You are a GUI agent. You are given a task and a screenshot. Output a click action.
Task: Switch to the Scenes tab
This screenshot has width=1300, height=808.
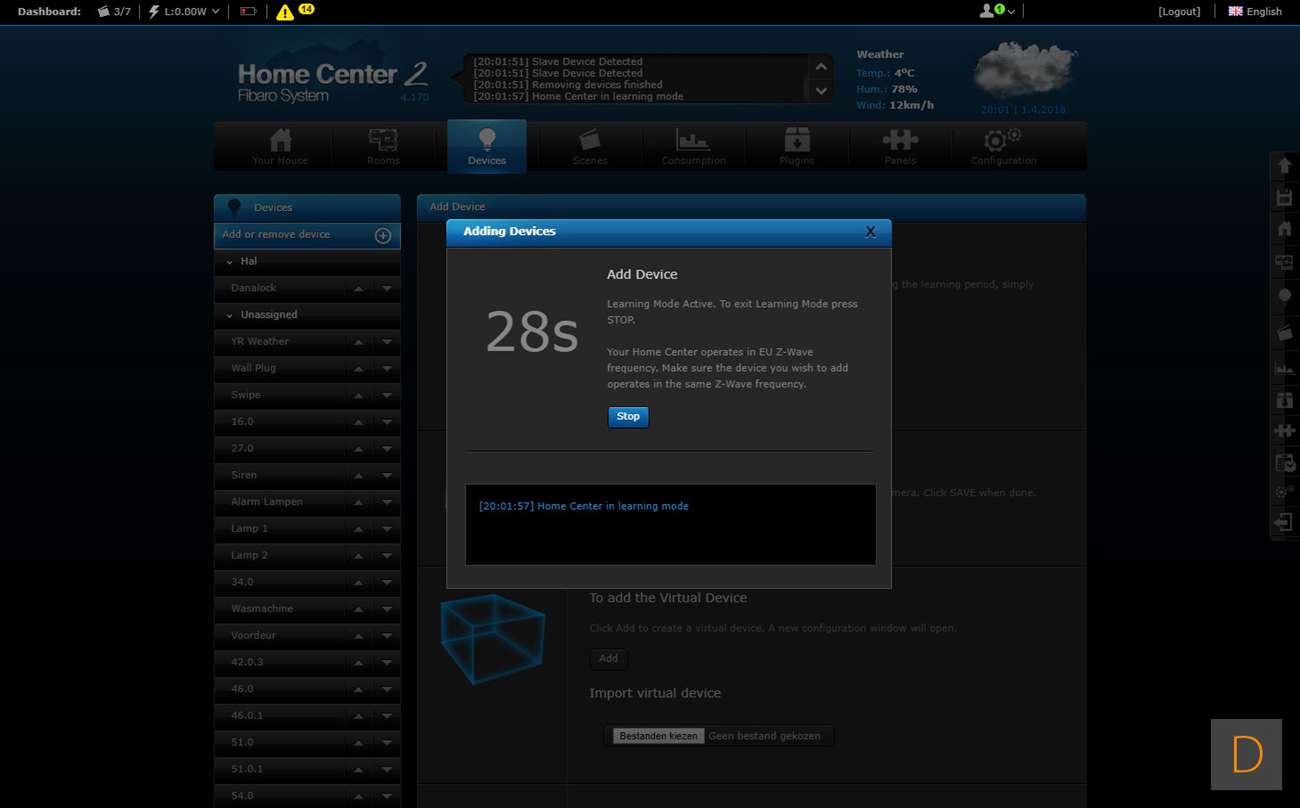[x=590, y=147]
